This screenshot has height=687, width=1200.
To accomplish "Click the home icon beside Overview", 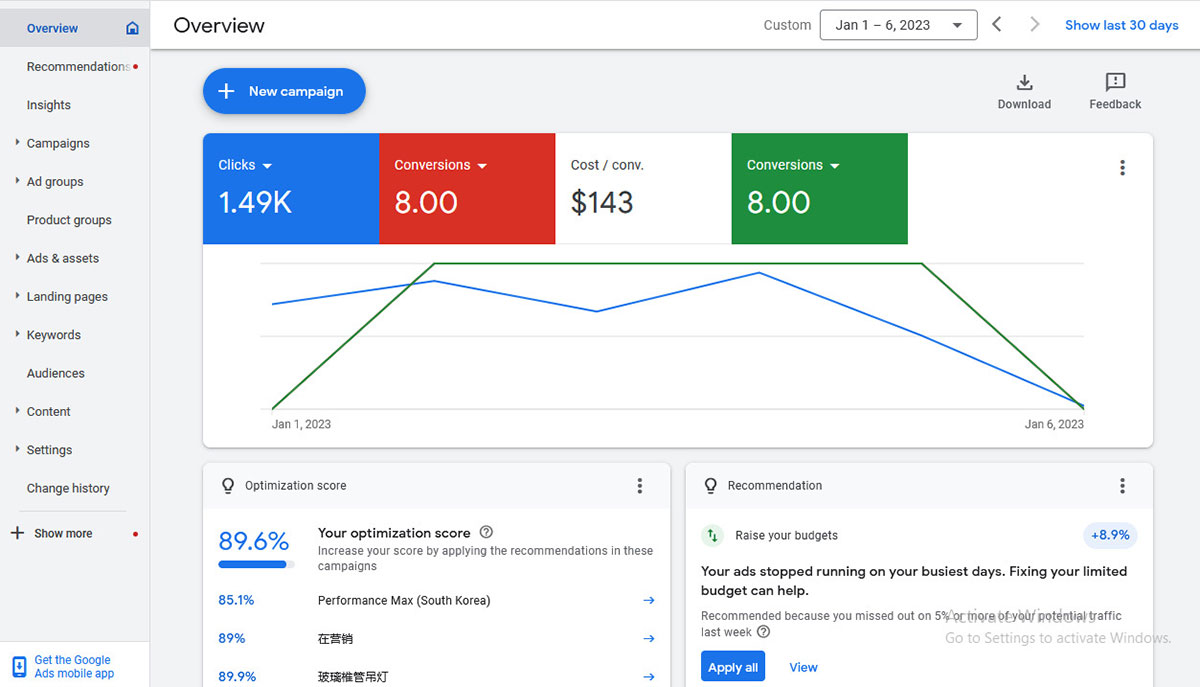I will pyautogui.click(x=132, y=28).
